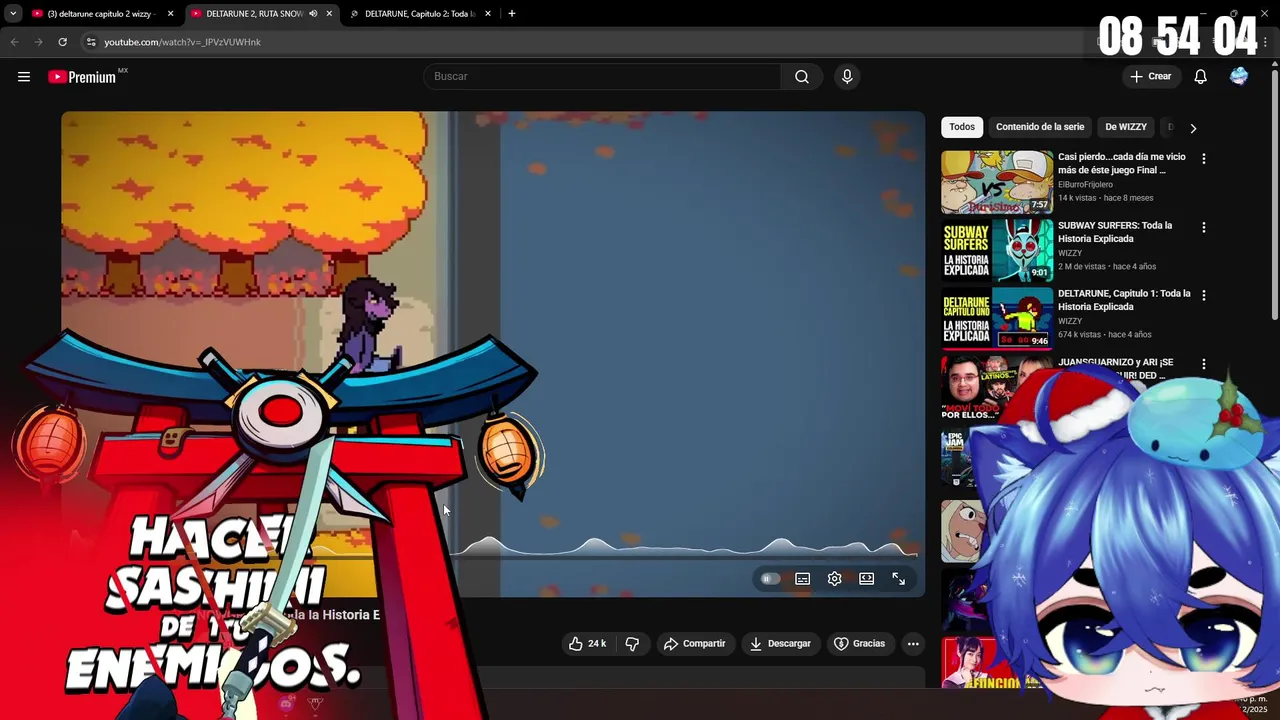
Task: Click the search magnifier button
Action: coord(802,76)
